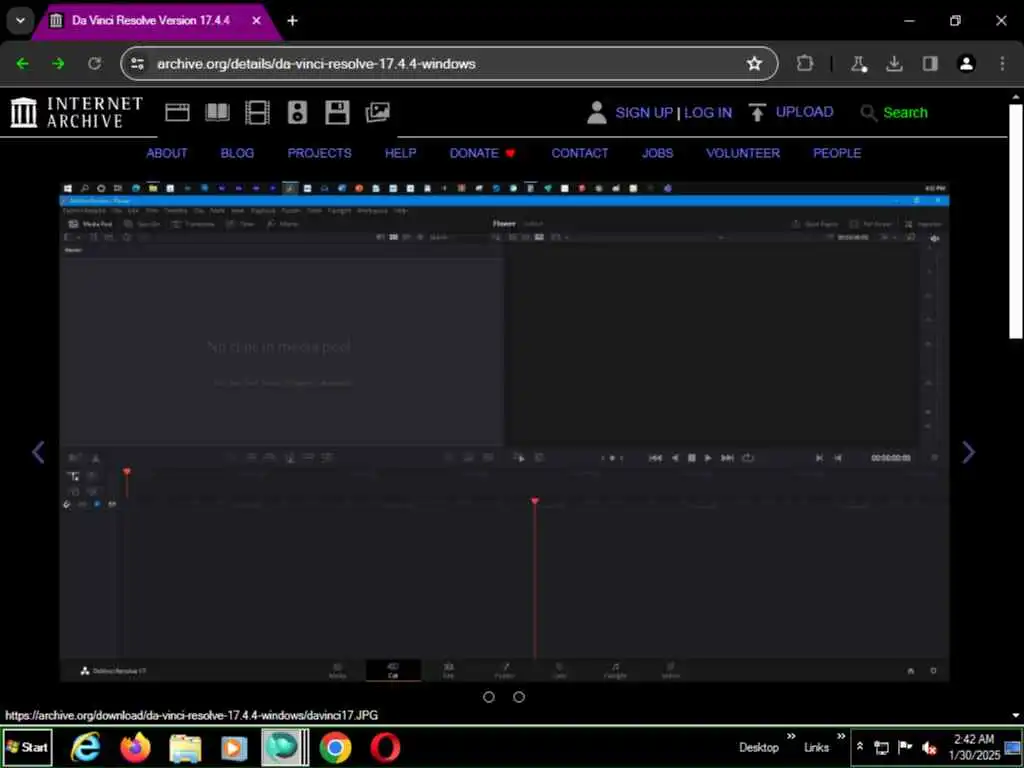This screenshot has width=1024, height=768.
Task: Open the media player taskbar icon
Action: 234,748
